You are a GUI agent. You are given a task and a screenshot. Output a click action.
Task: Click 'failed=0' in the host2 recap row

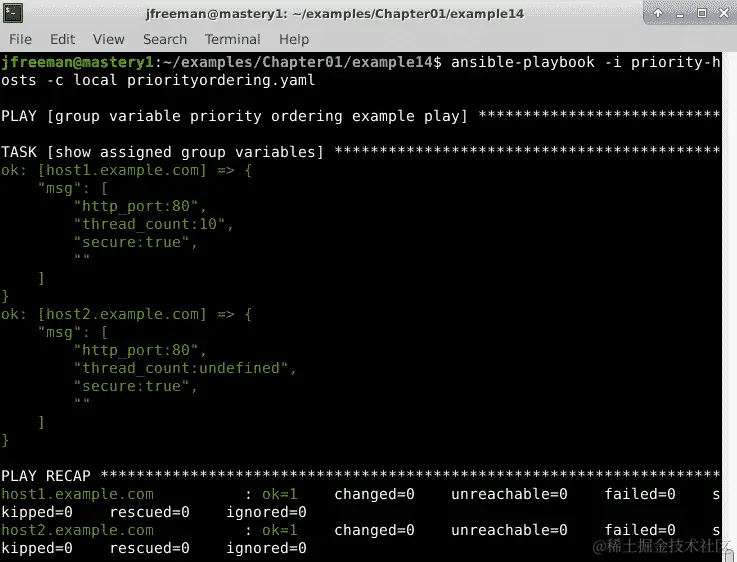pyautogui.click(x=640, y=530)
